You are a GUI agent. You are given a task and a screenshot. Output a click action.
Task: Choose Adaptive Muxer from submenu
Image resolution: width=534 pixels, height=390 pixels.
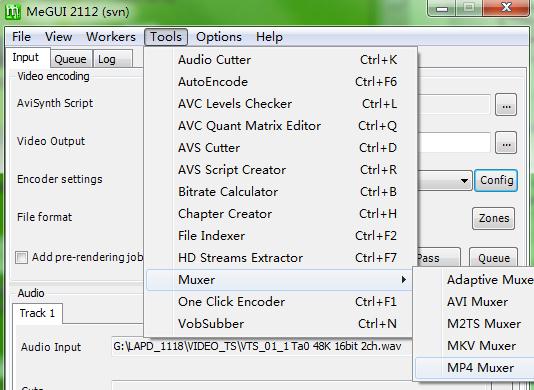point(474,280)
